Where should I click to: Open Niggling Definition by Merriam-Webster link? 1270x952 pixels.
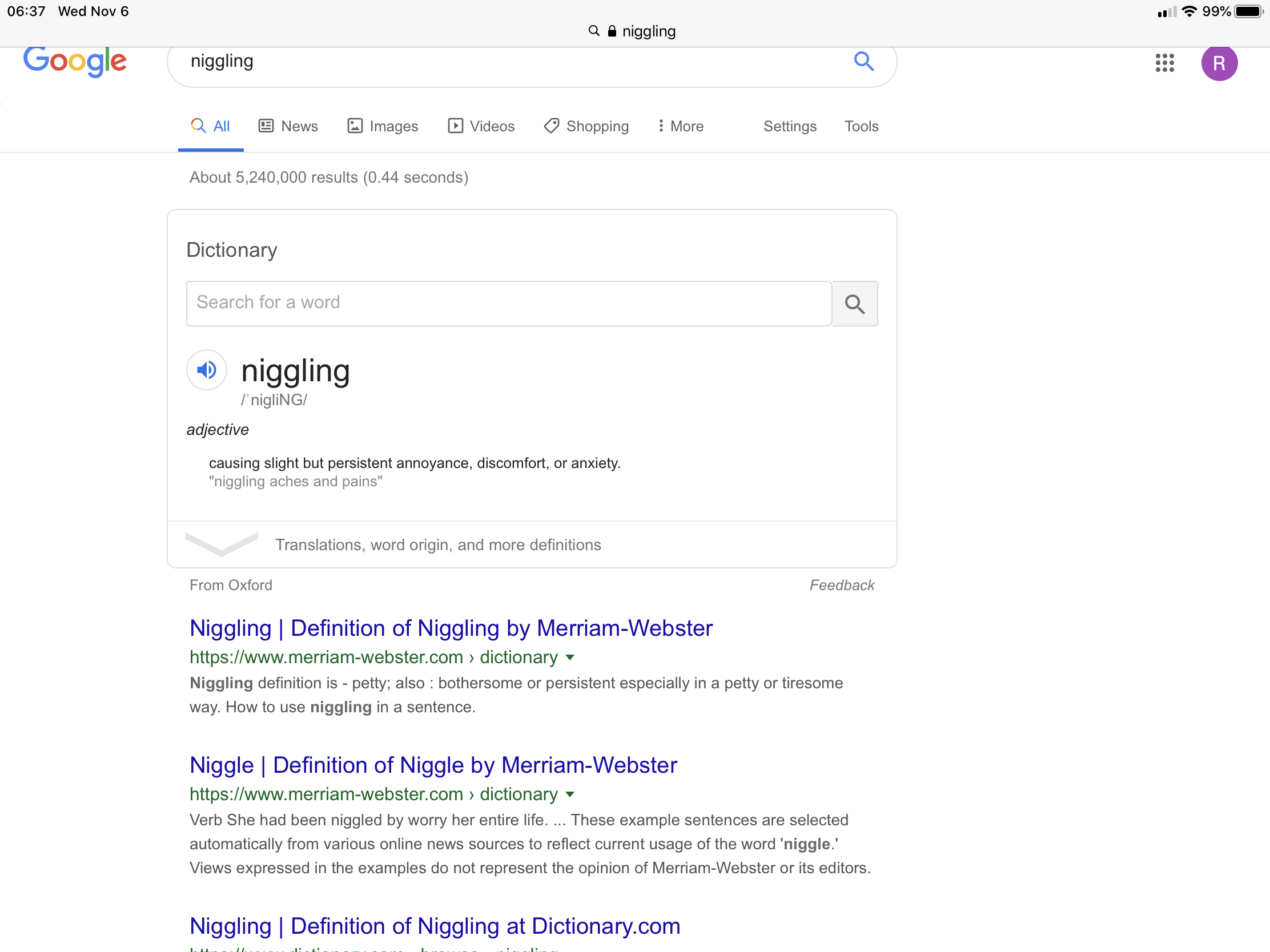click(451, 628)
